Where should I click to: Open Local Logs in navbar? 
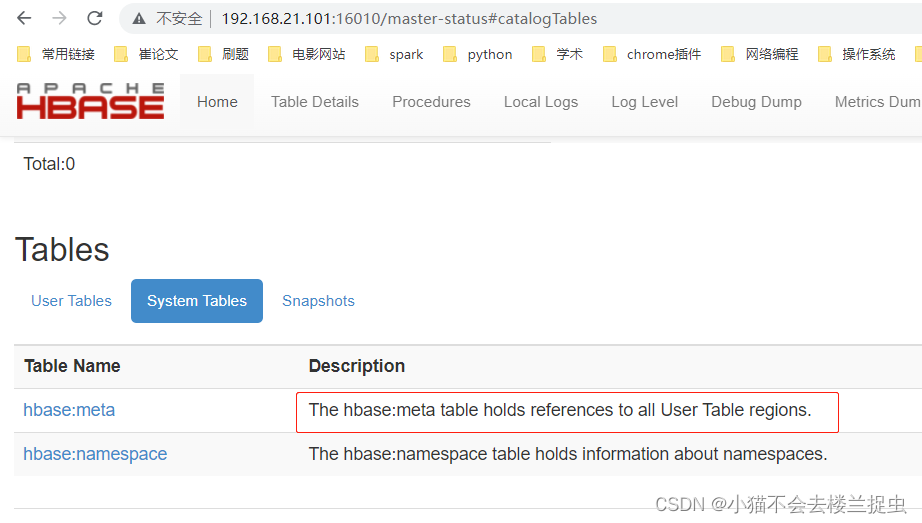[x=541, y=102]
